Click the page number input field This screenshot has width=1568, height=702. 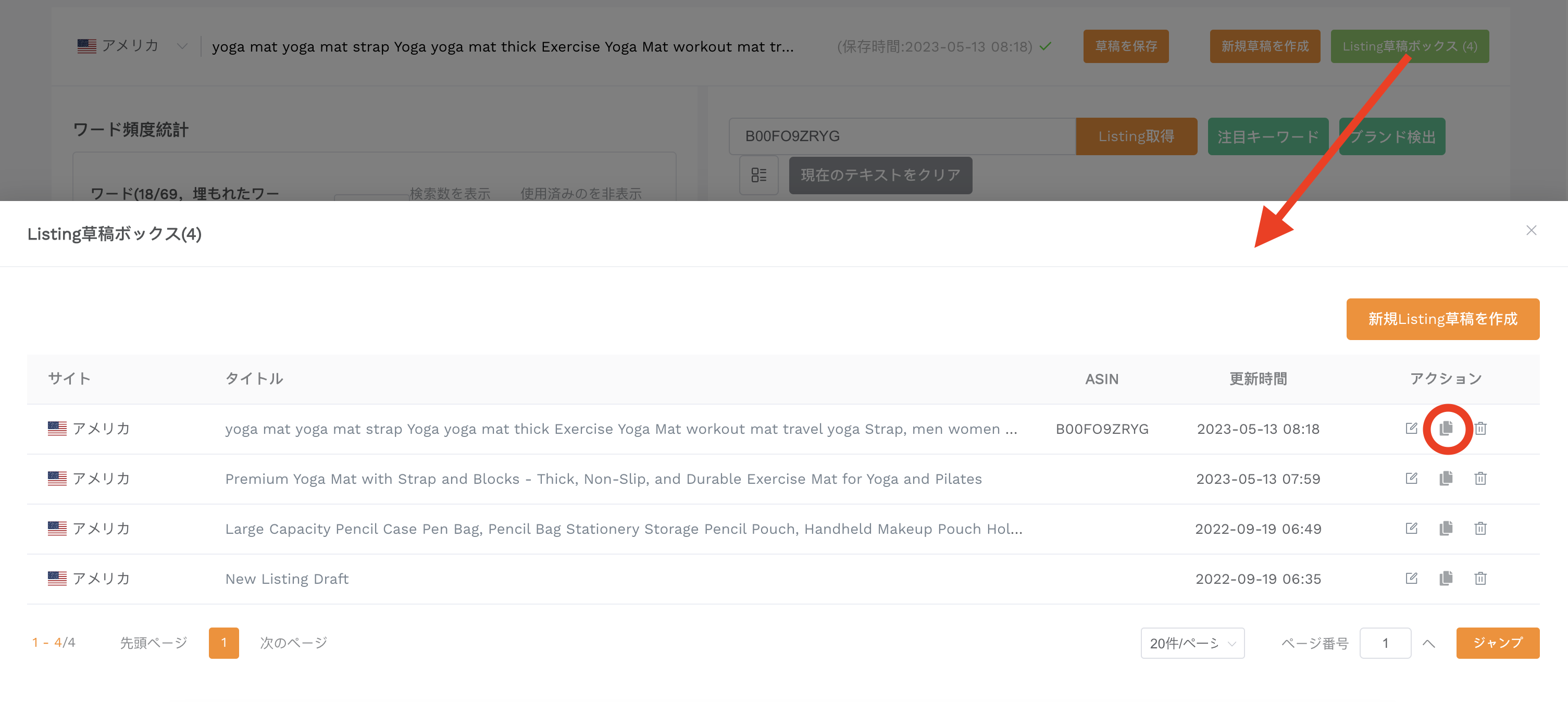[1385, 643]
